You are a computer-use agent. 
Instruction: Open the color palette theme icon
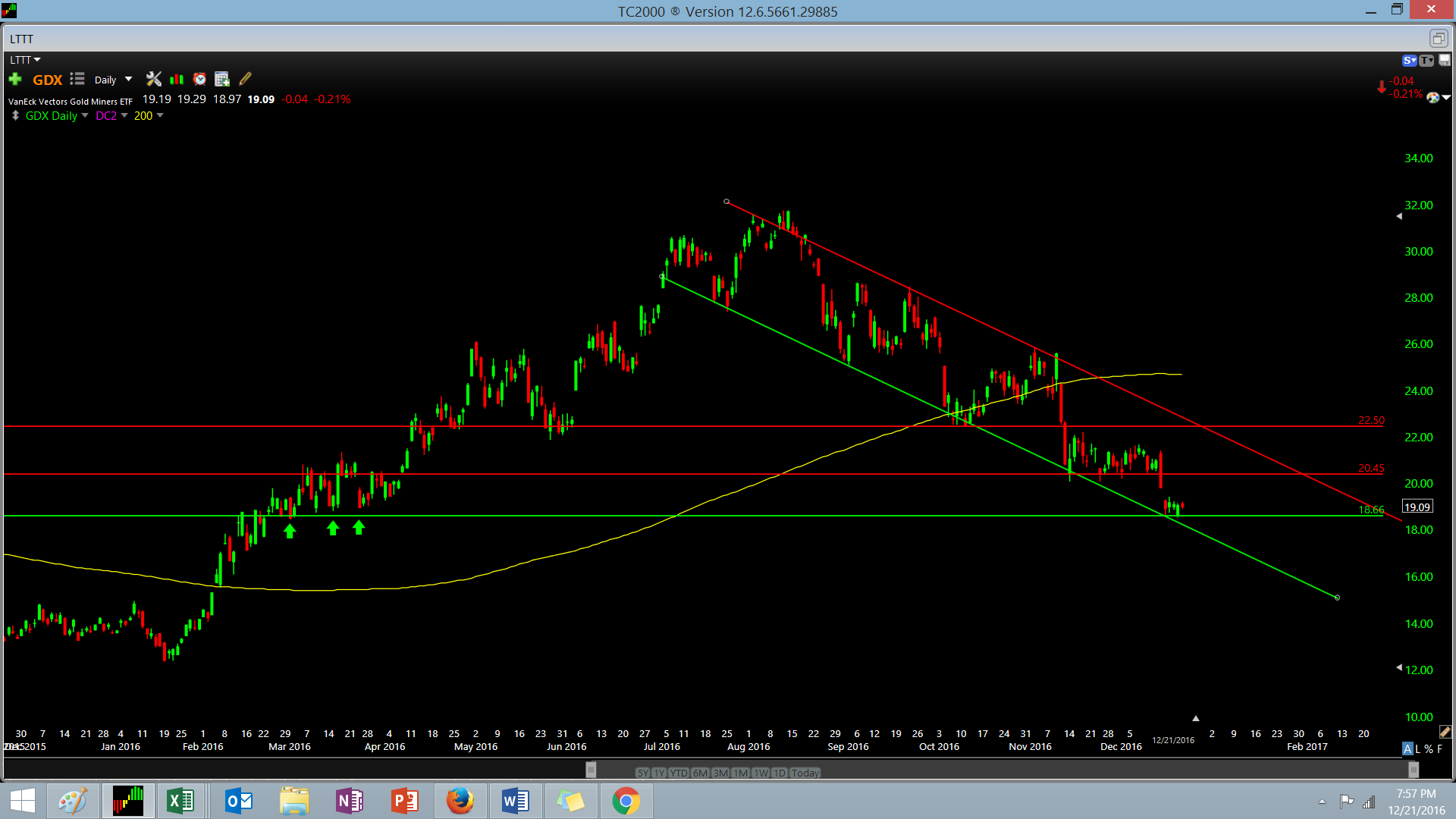point(1432,97)
